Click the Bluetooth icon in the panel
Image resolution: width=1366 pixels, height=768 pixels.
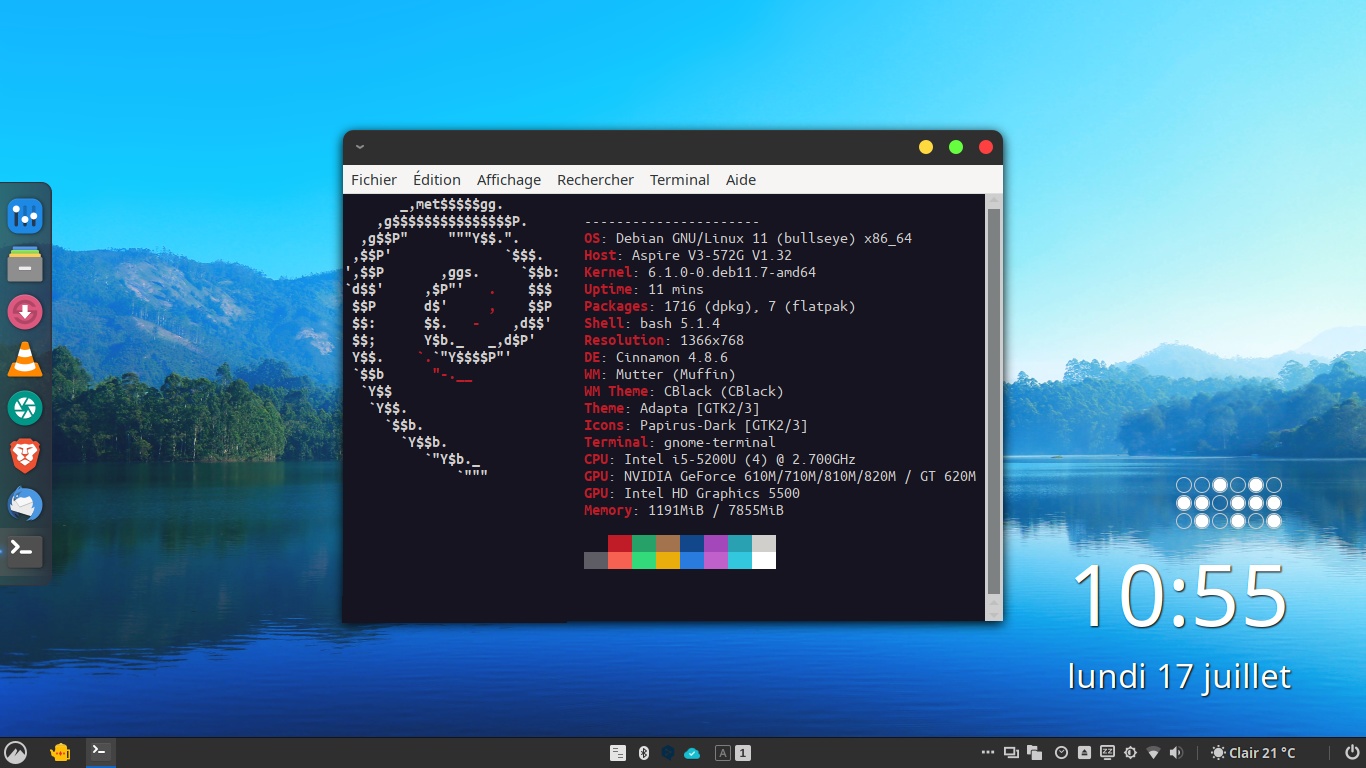pyautogui.click(x=644, y=753)
